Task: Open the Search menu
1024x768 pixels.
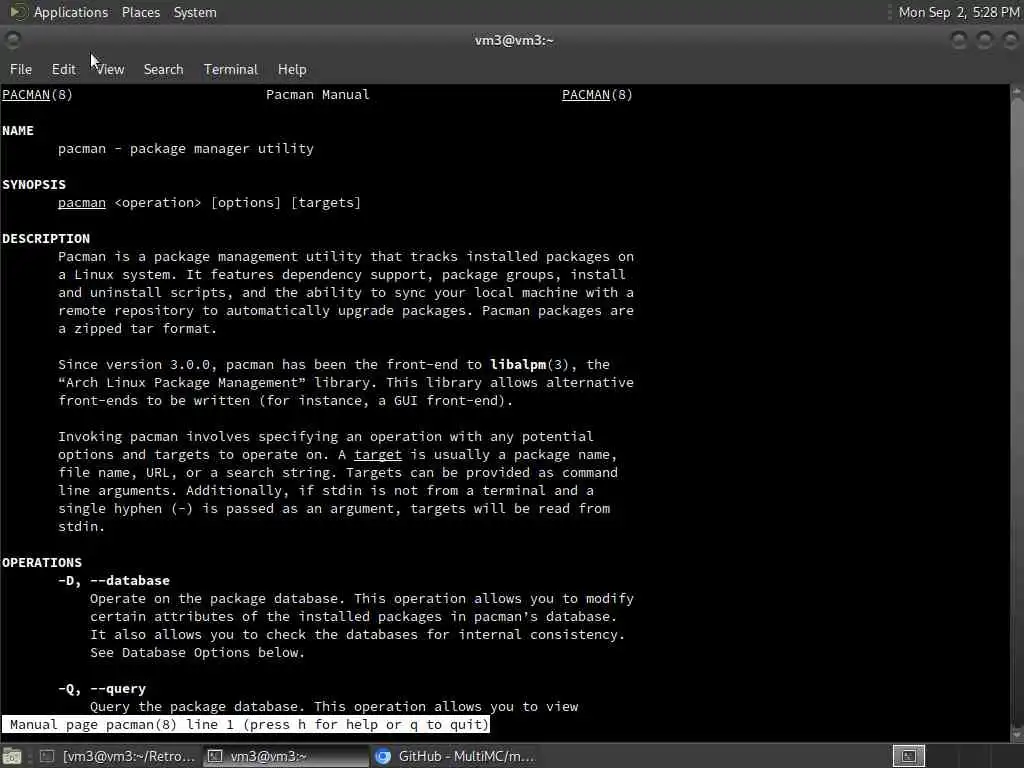Action: click(x=163, y=69)
